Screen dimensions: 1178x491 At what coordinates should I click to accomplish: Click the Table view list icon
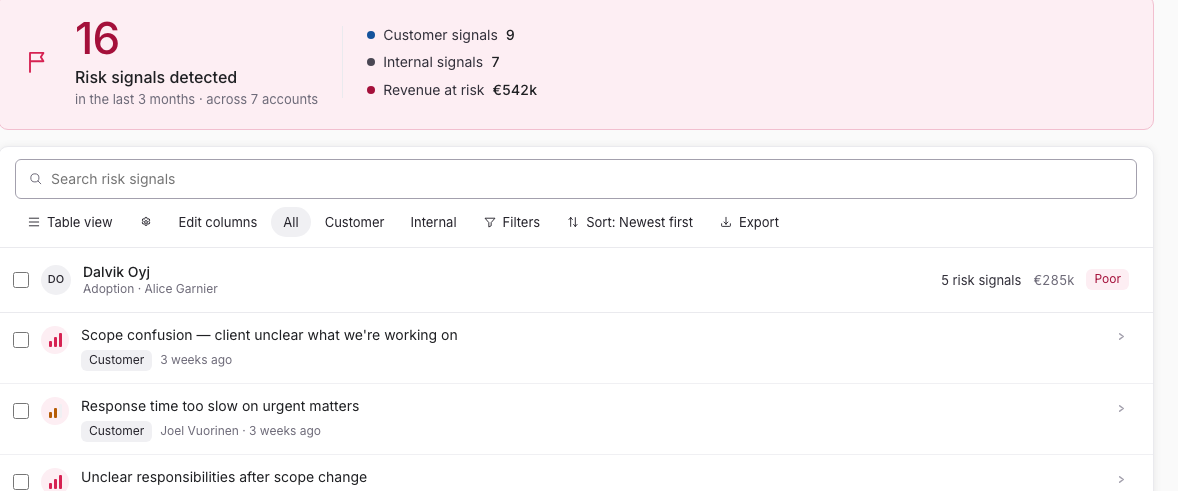[x=34, y=222]
